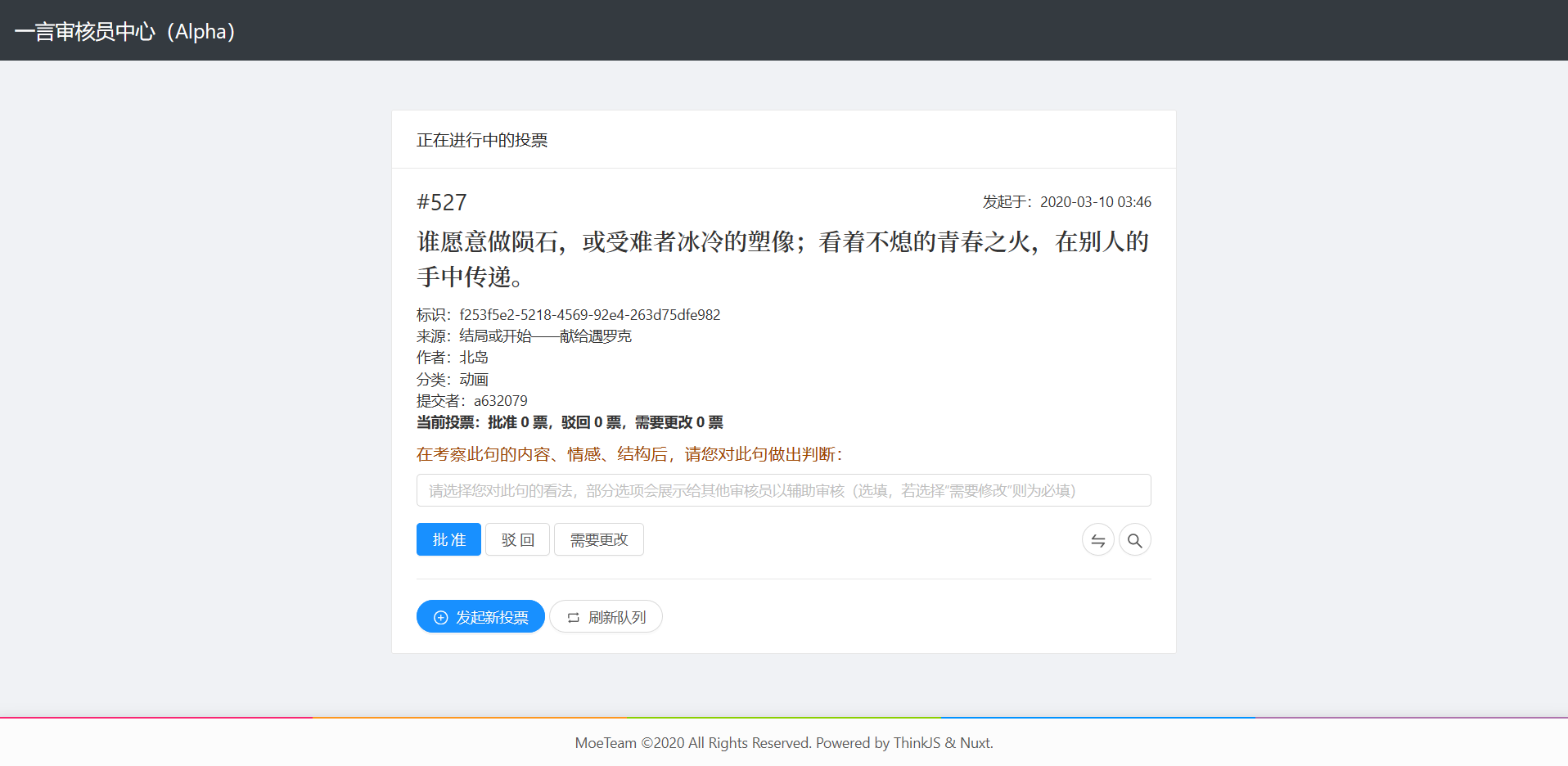This screenshot has width=1568, height=766.
Task: Expand the review opinion selector
Action: coord(782,490)
